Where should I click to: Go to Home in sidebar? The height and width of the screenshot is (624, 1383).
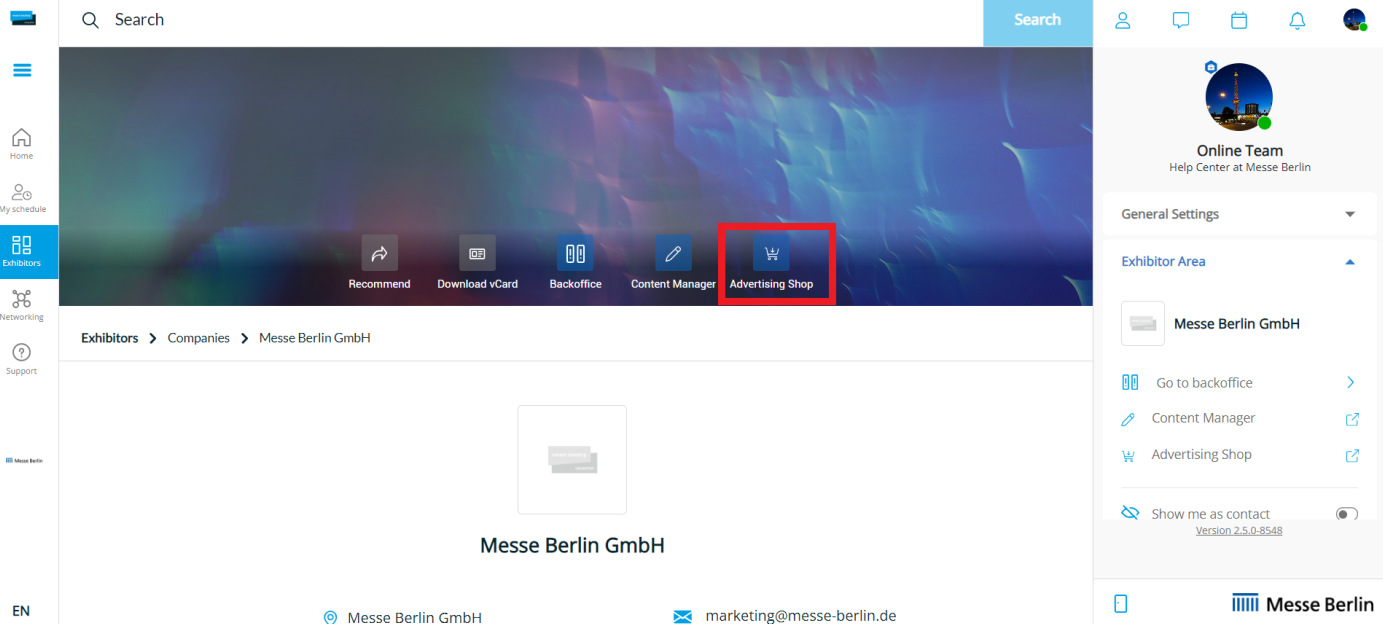(x=22, y=144)
